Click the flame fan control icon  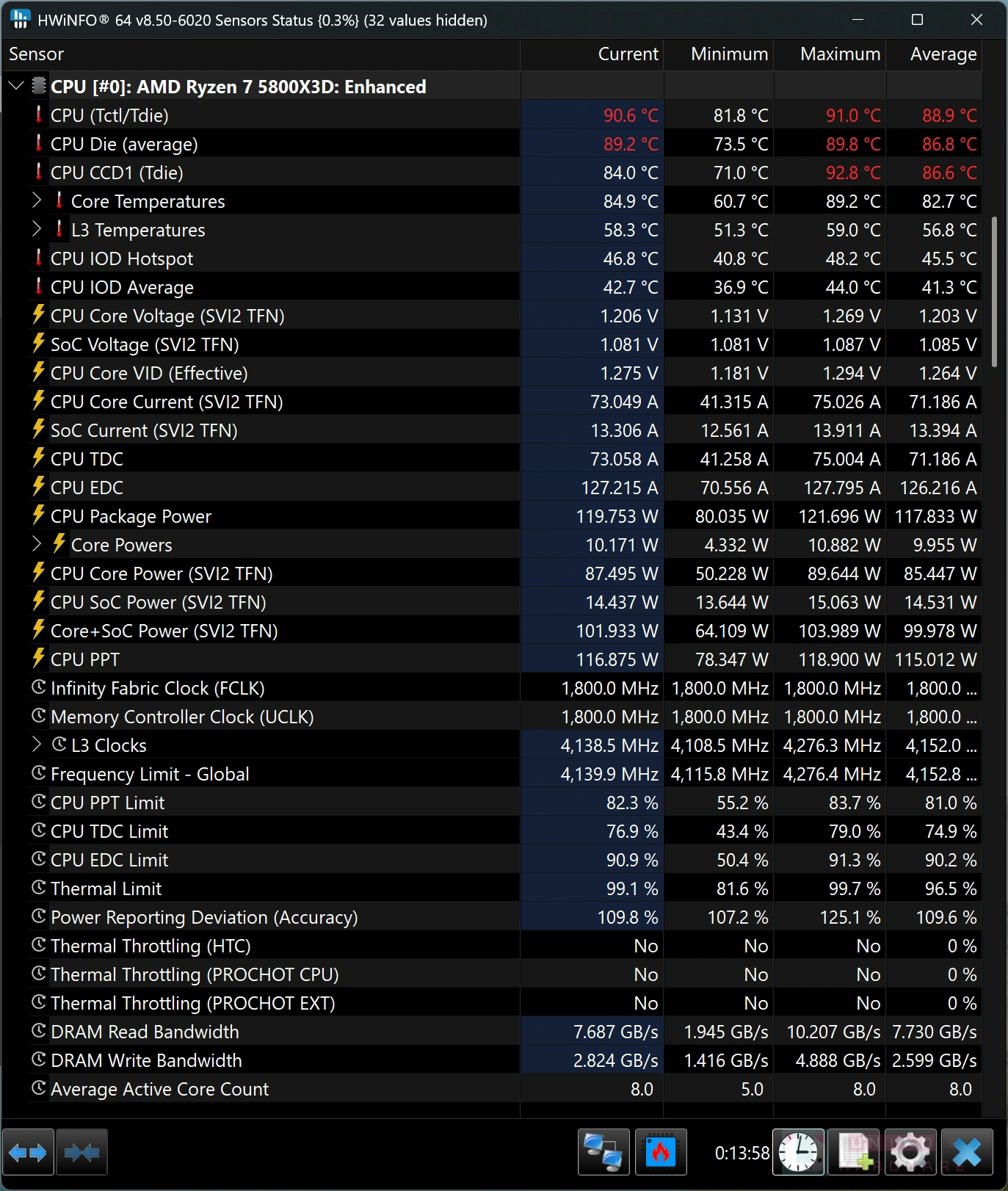661,1153
